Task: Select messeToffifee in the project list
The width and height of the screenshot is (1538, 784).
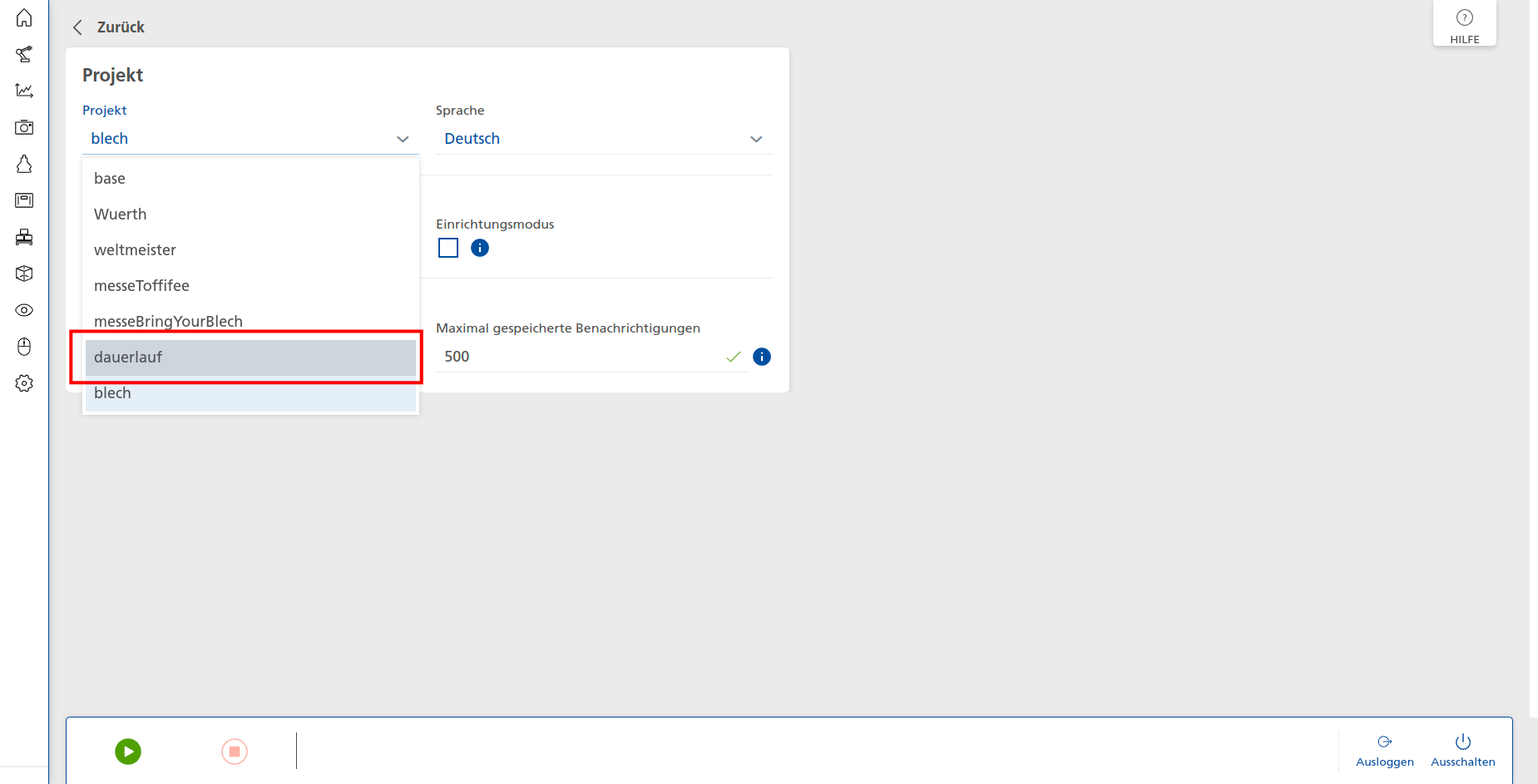Action: pyautogui.click(x=250, y=286)
